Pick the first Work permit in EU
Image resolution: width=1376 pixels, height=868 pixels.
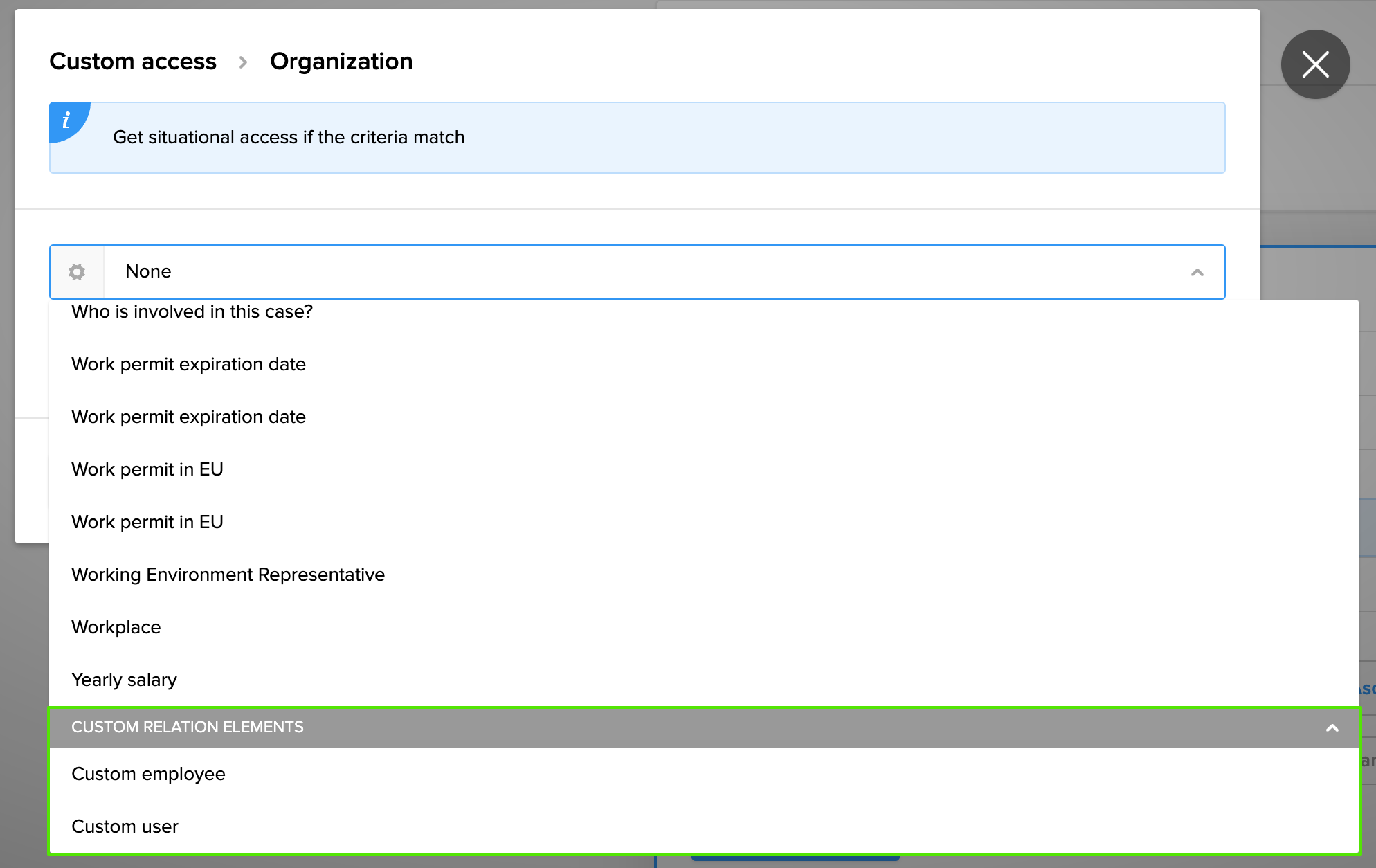[x=147, y=469]
